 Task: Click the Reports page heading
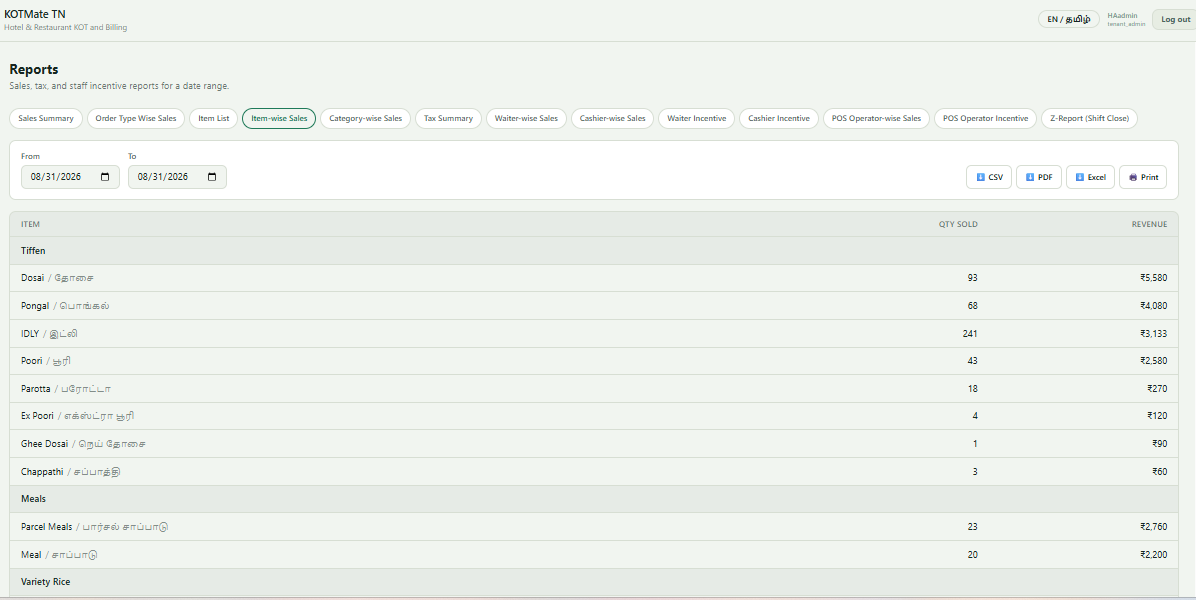pyautogui.click(x=34, y=69)
